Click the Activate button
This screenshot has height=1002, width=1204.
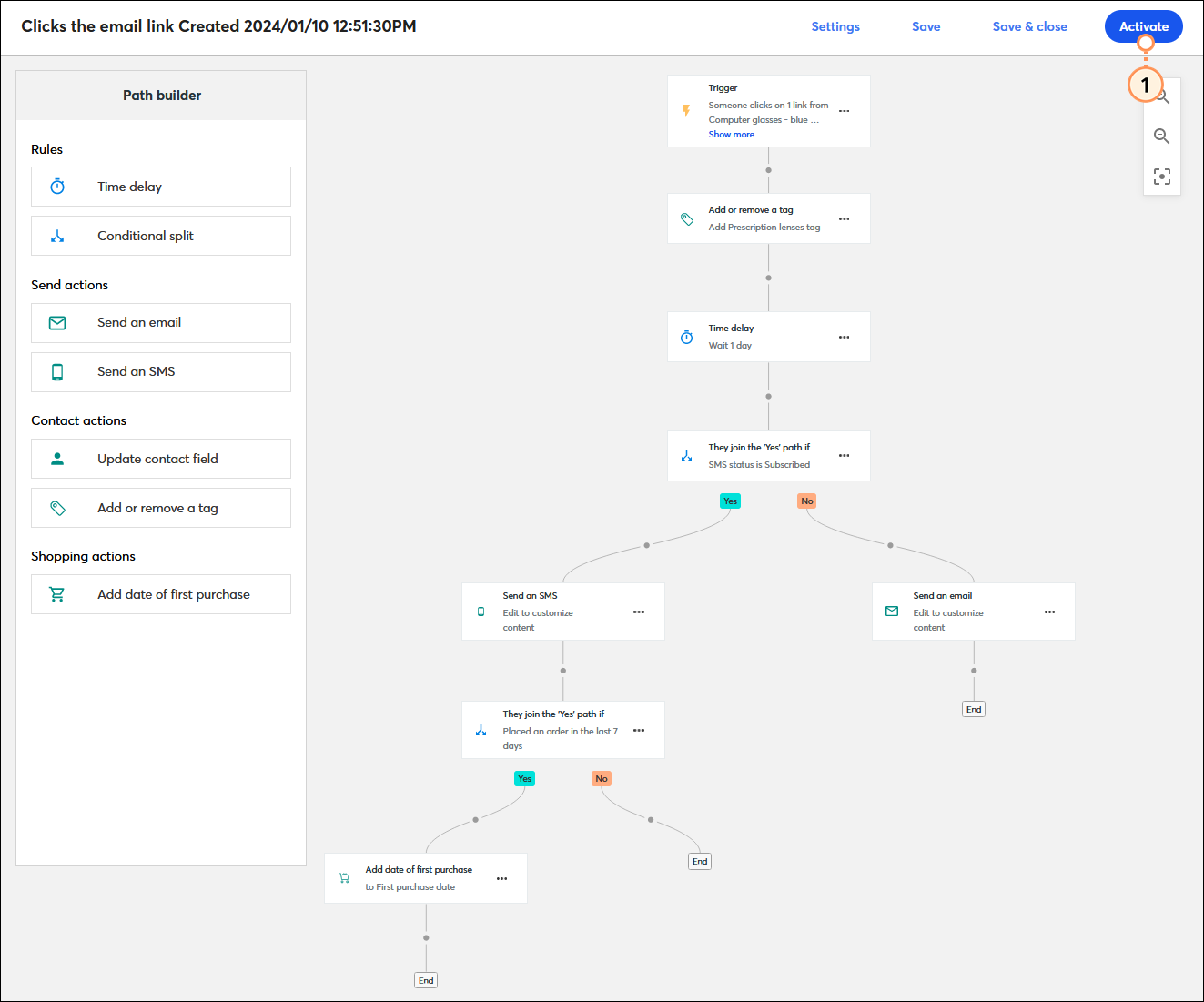1143,26
